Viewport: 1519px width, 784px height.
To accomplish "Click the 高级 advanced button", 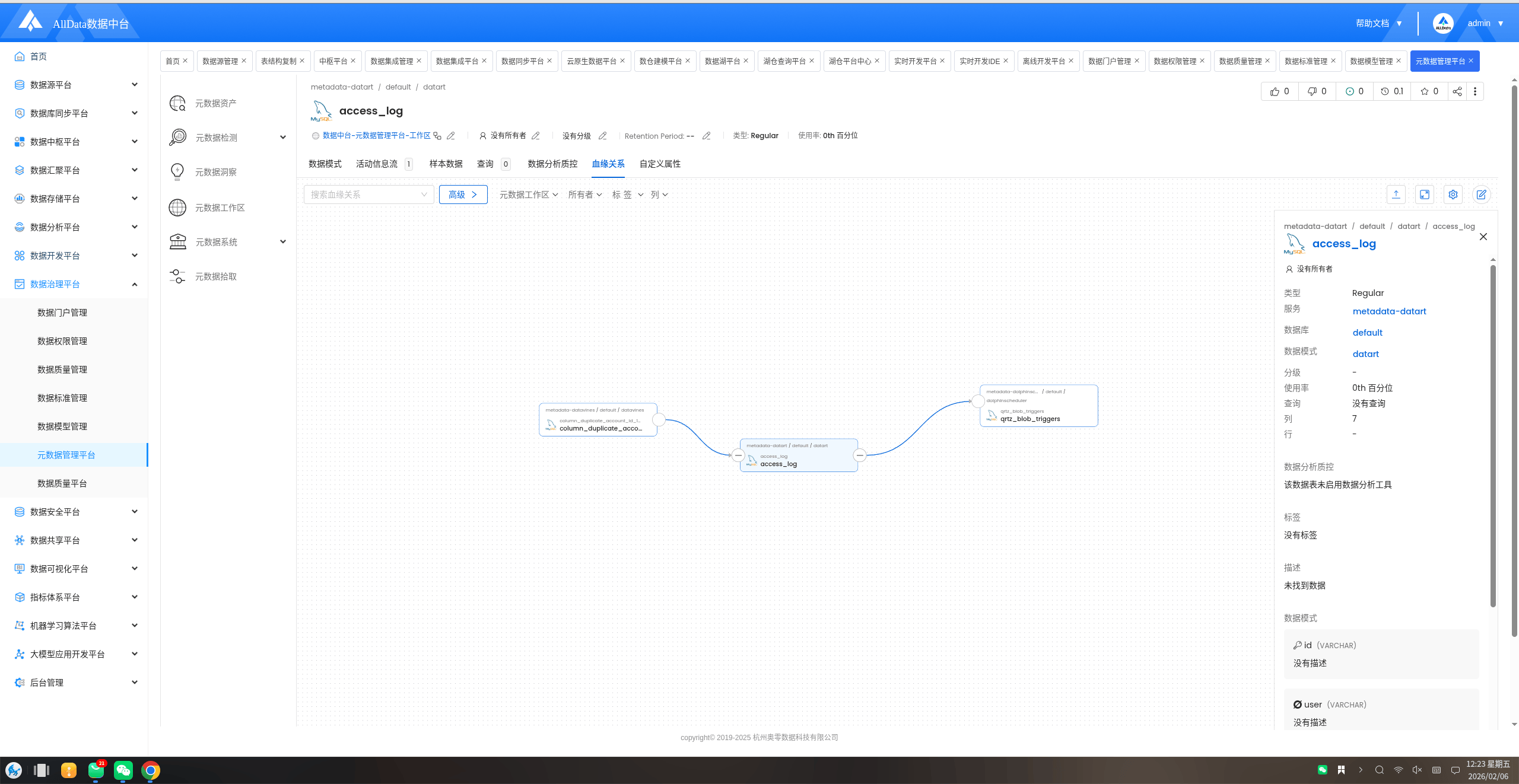I will [463, 195].
